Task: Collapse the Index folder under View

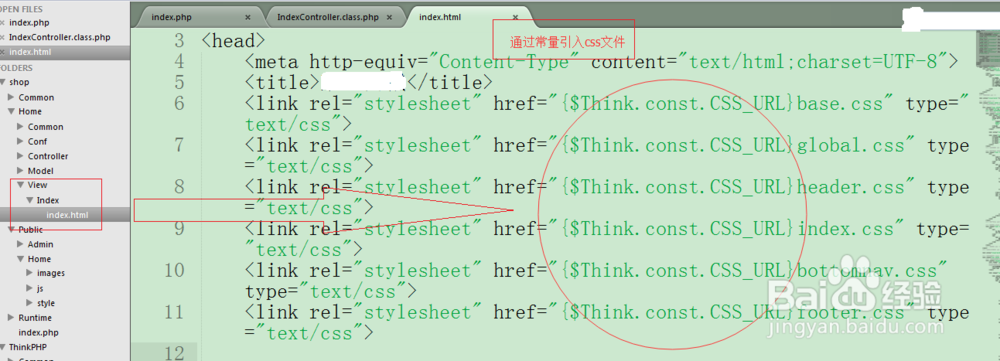Action: 29,200
